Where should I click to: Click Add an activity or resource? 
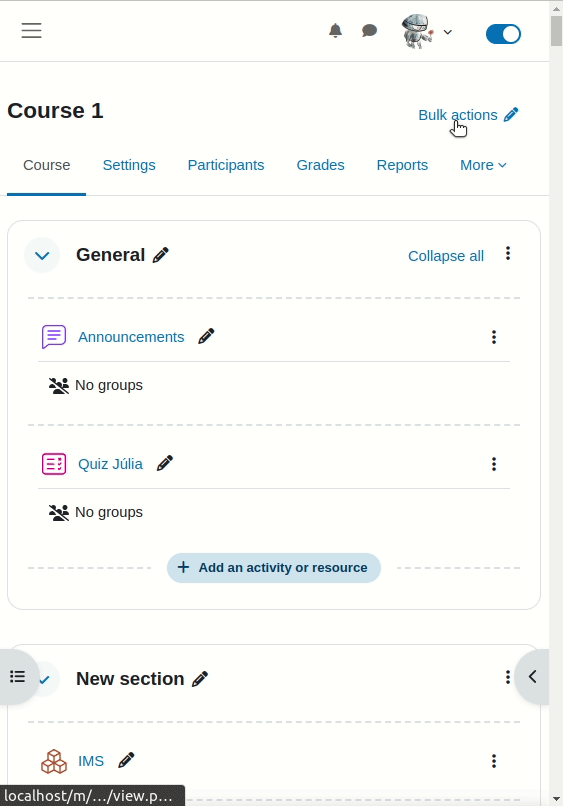pyautogui.click(x=274, y=568)
